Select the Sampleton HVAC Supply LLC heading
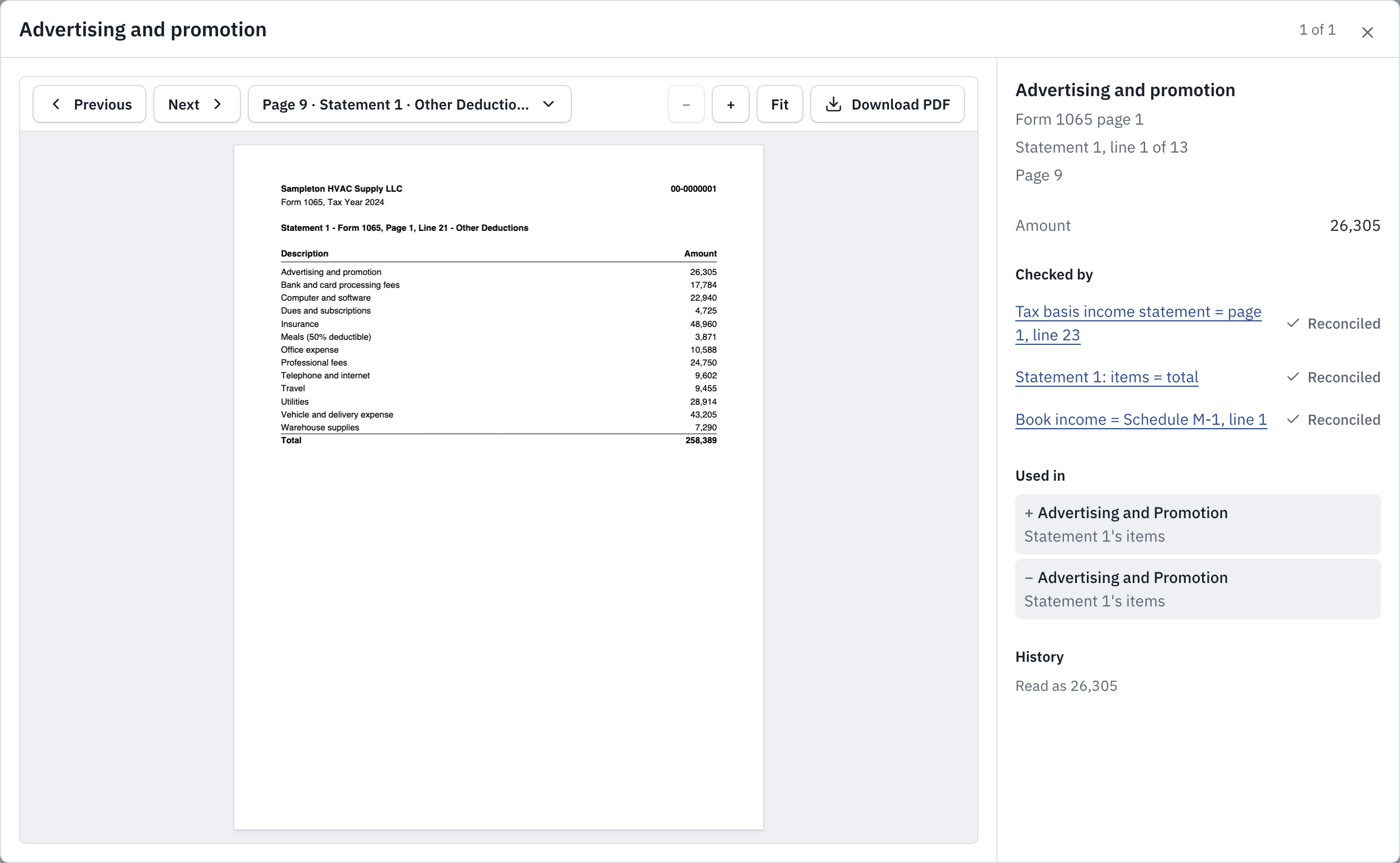1400x863 pixels. [x=342, y=189]
